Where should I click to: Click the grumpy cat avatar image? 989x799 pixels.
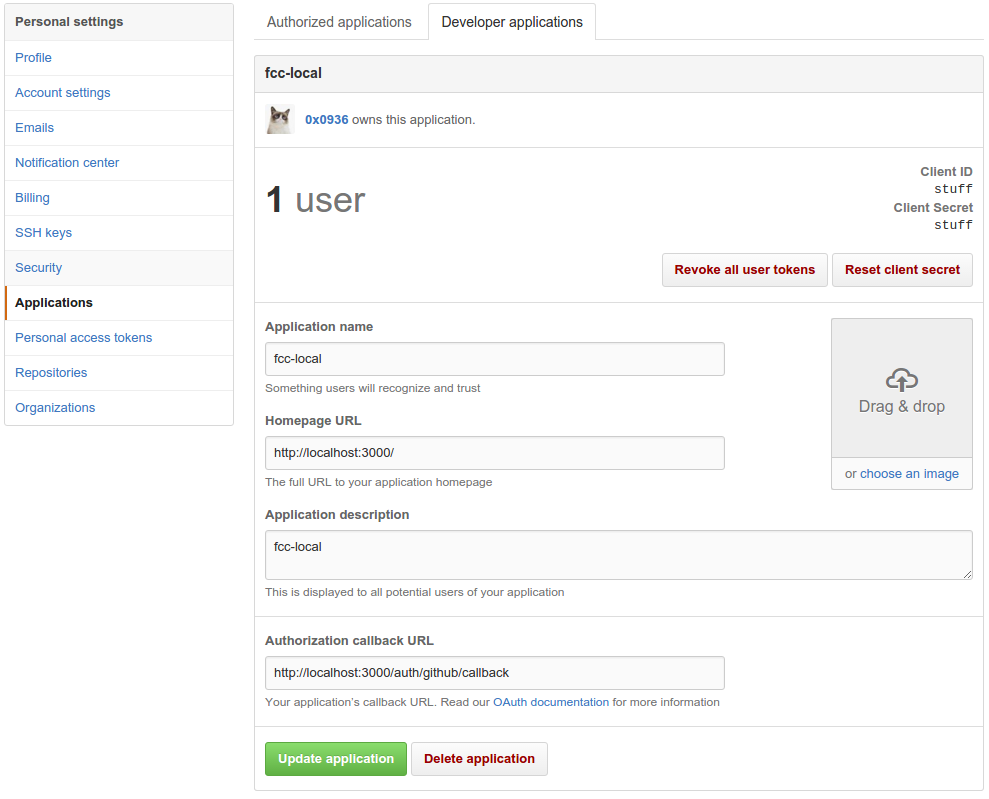tap(279, 120)
